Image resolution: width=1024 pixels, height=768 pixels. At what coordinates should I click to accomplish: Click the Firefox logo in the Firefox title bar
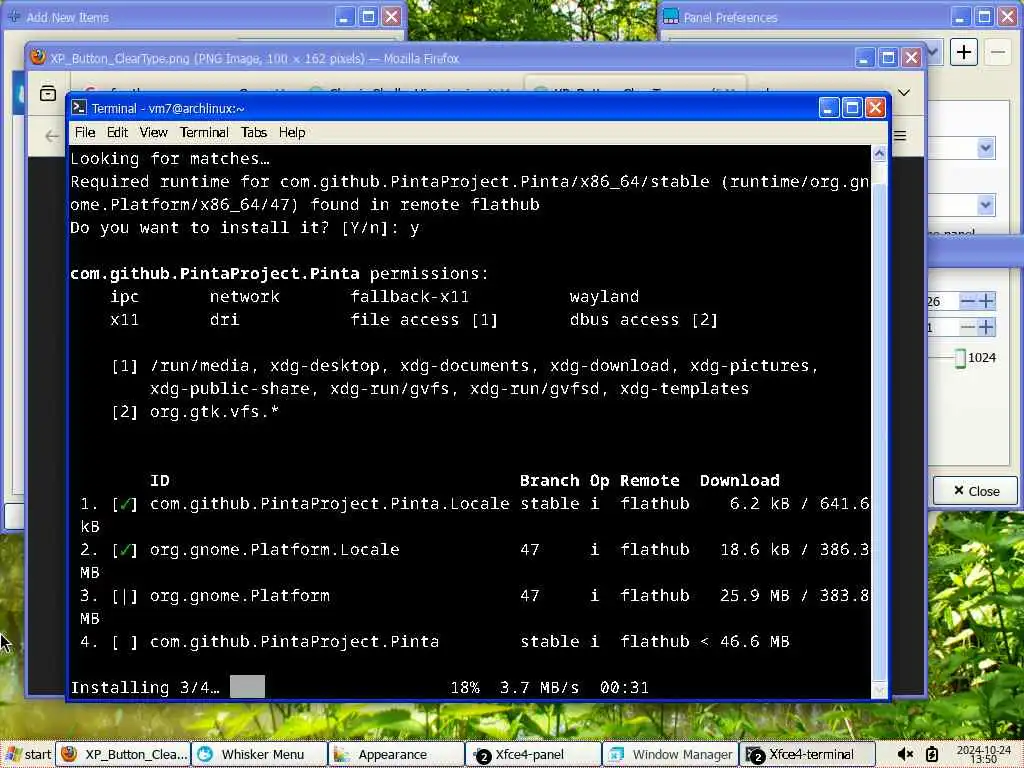(x=38, y=57)
